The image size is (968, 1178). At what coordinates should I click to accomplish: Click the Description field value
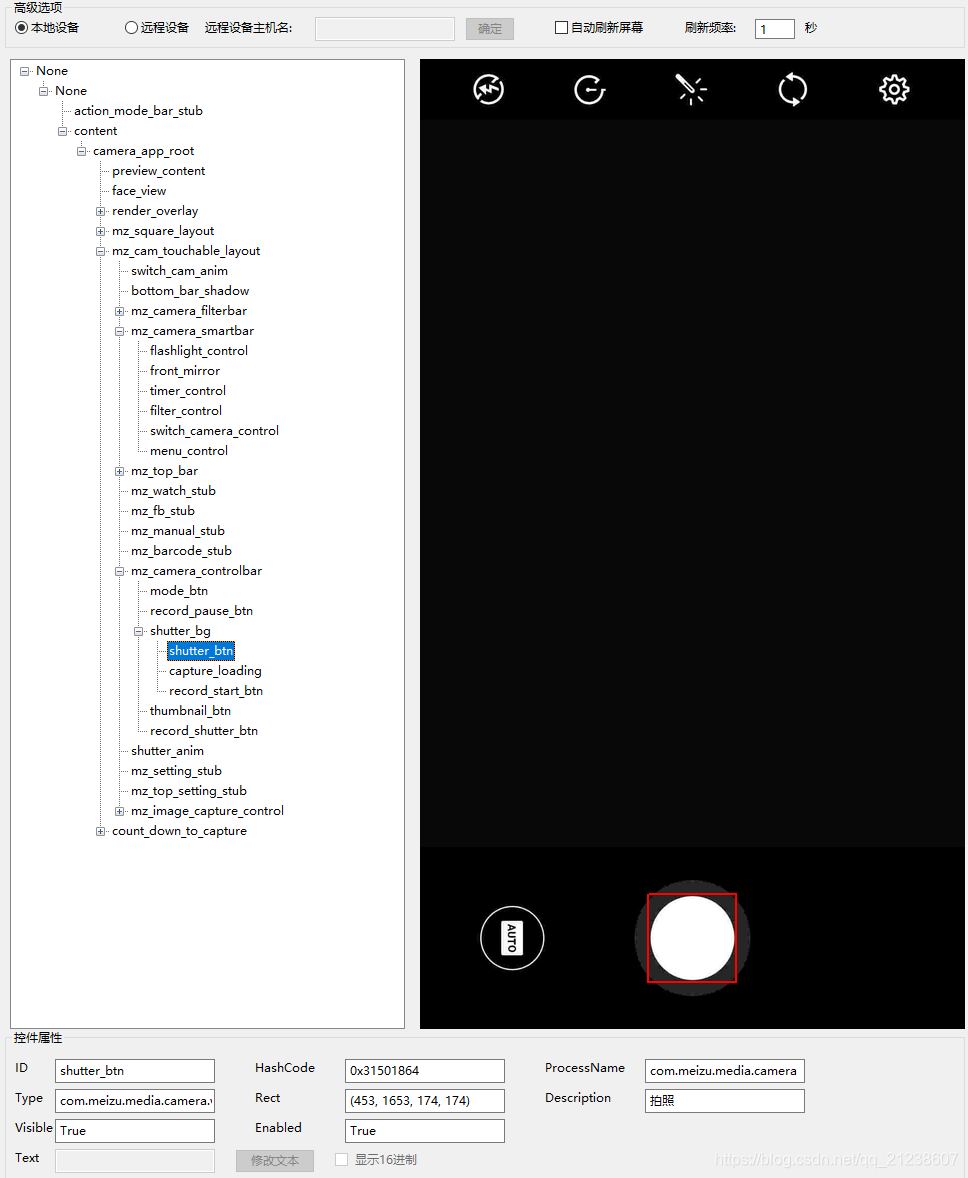(x=724, y=1101)
